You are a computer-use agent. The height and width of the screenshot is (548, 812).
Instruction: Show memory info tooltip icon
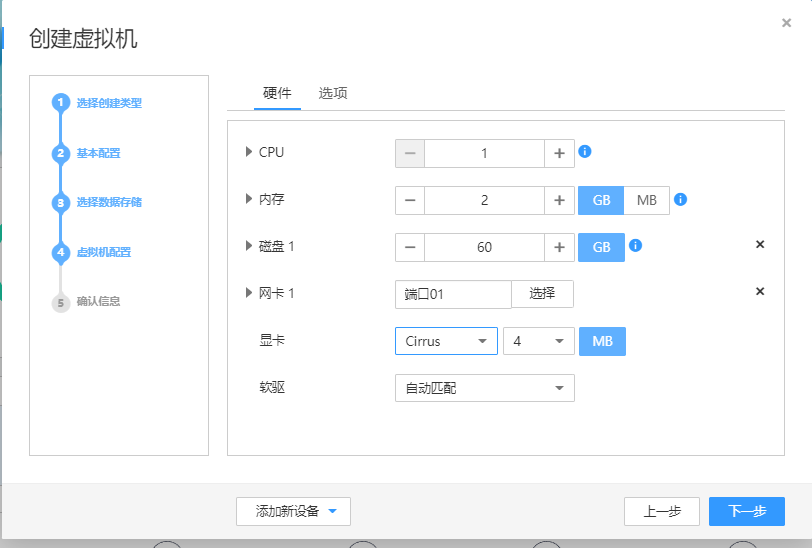click(x=680, y=199)
